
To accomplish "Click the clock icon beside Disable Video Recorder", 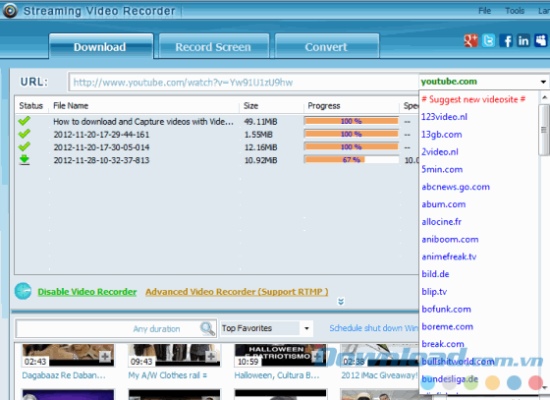I will click(x=23, y=291).
